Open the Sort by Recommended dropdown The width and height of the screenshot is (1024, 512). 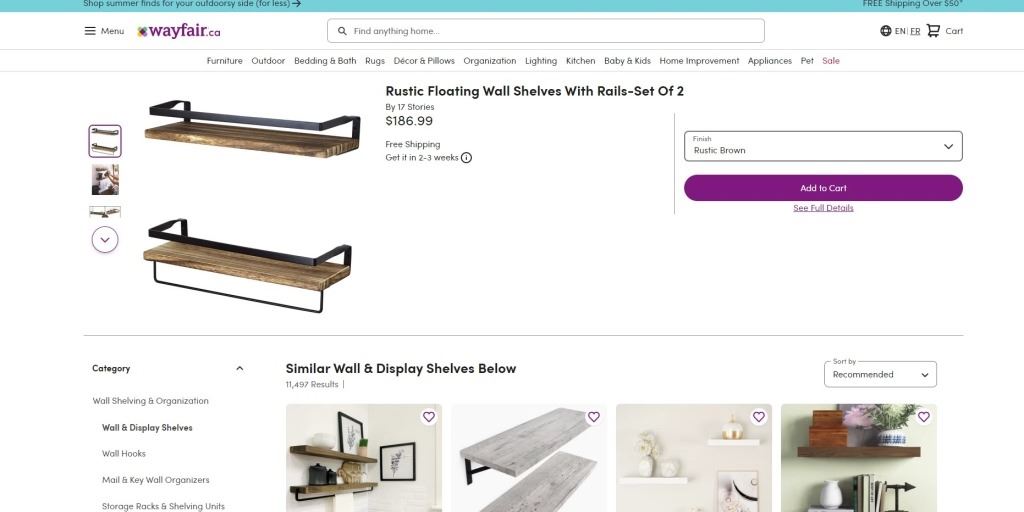880,374
